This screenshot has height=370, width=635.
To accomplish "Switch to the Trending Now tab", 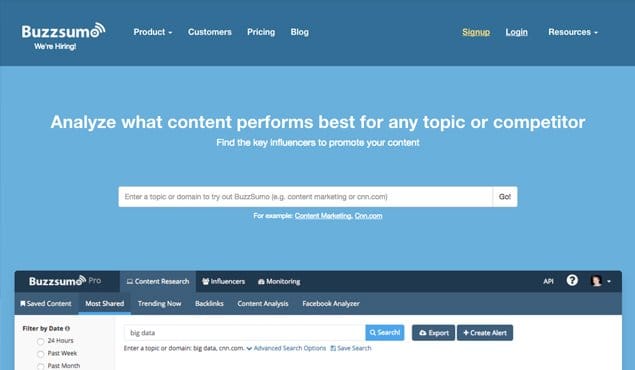I will tap(159, 304).
